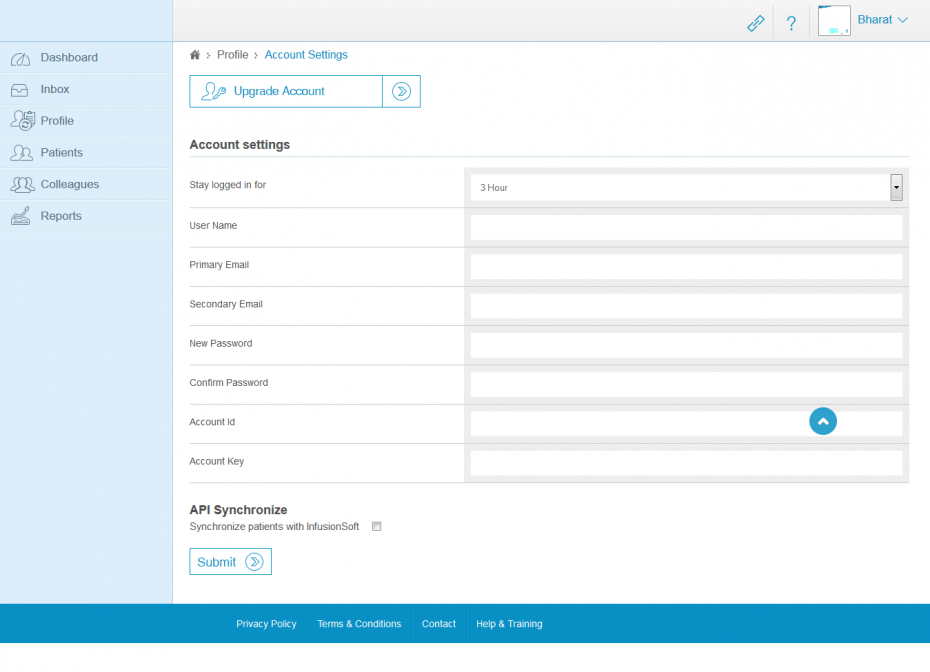Open the Reports section
The height and width of the screenshot is (672, 930).
(60, 216)
